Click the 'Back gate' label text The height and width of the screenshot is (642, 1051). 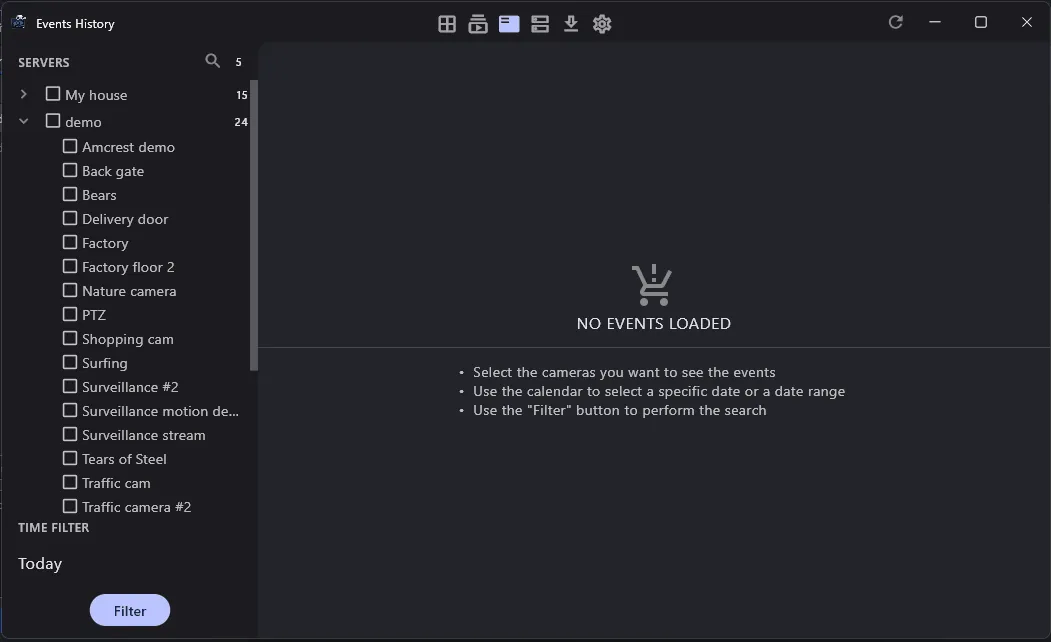(x=113, y=172)
